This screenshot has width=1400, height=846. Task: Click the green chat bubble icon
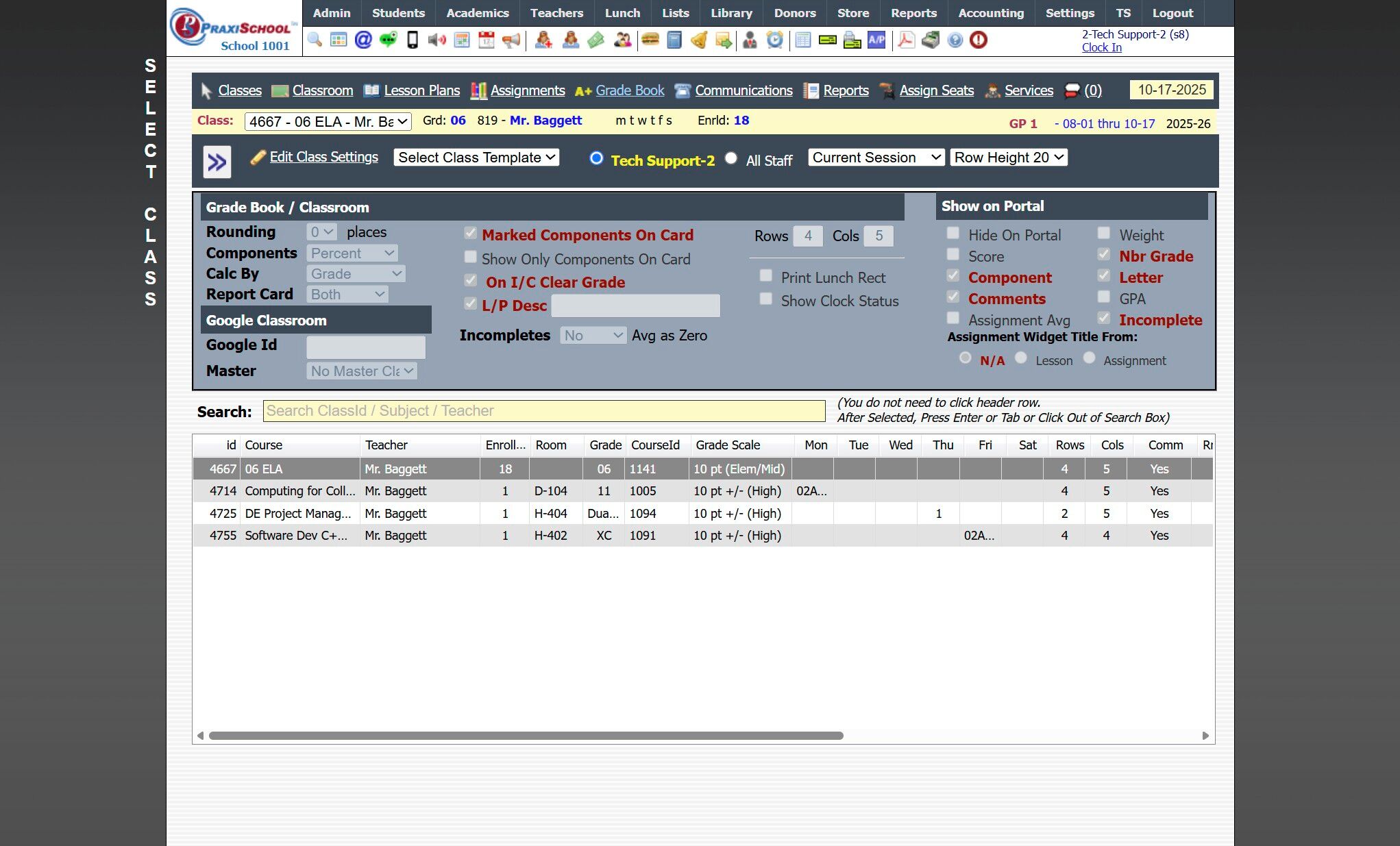388,40
